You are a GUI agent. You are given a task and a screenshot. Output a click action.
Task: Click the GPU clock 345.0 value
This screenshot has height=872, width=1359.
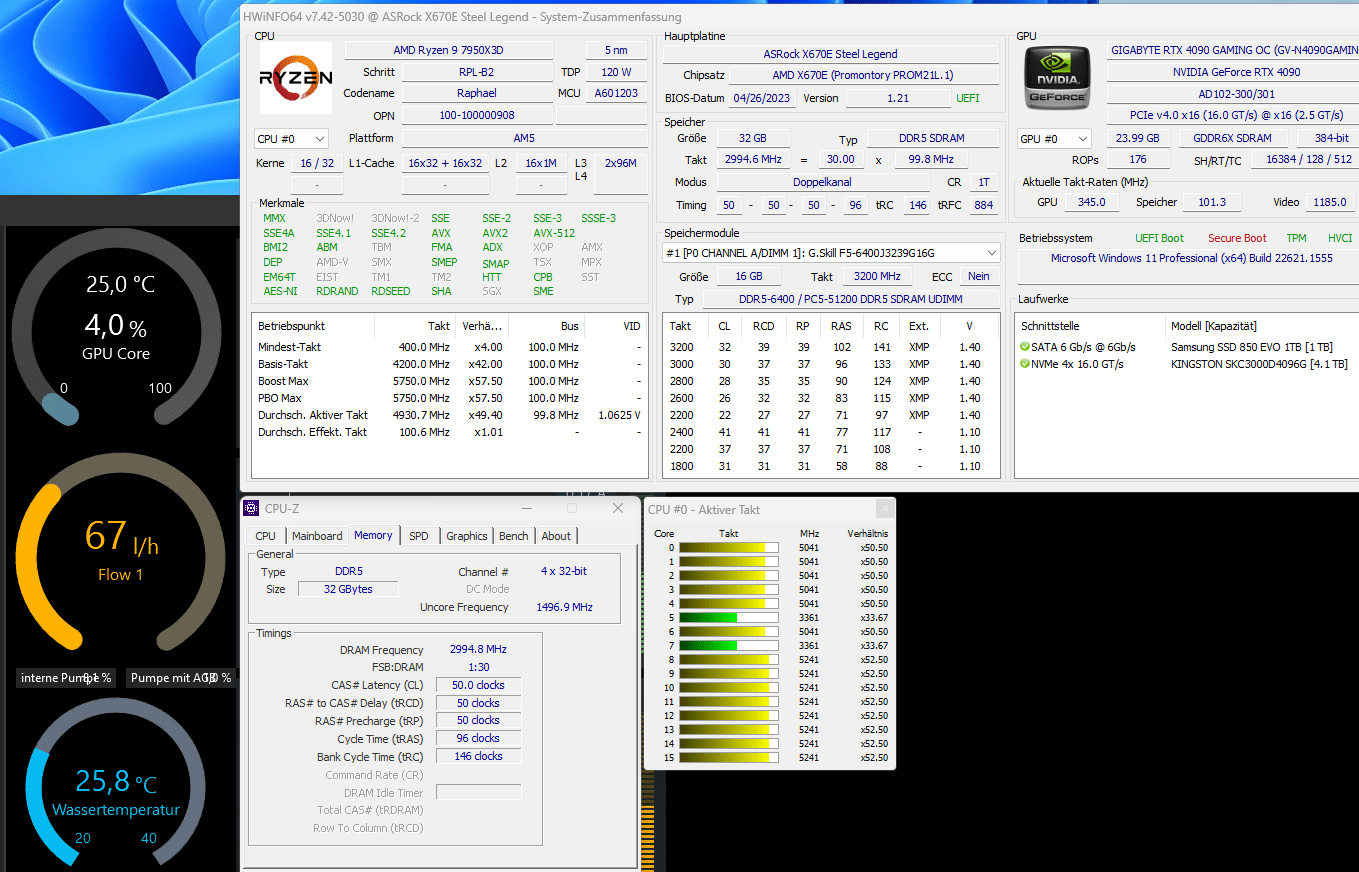coord(1091,202)
